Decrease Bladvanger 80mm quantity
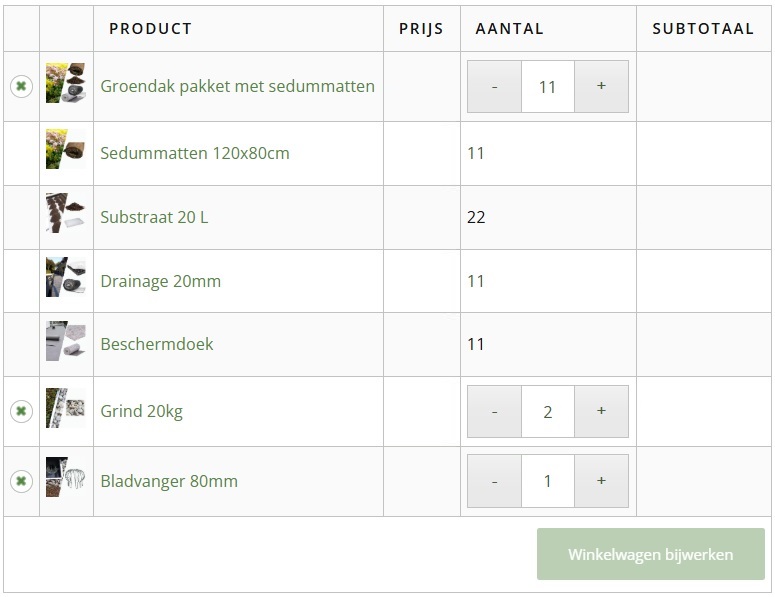 pyautogui.click(x=495, y=481)
